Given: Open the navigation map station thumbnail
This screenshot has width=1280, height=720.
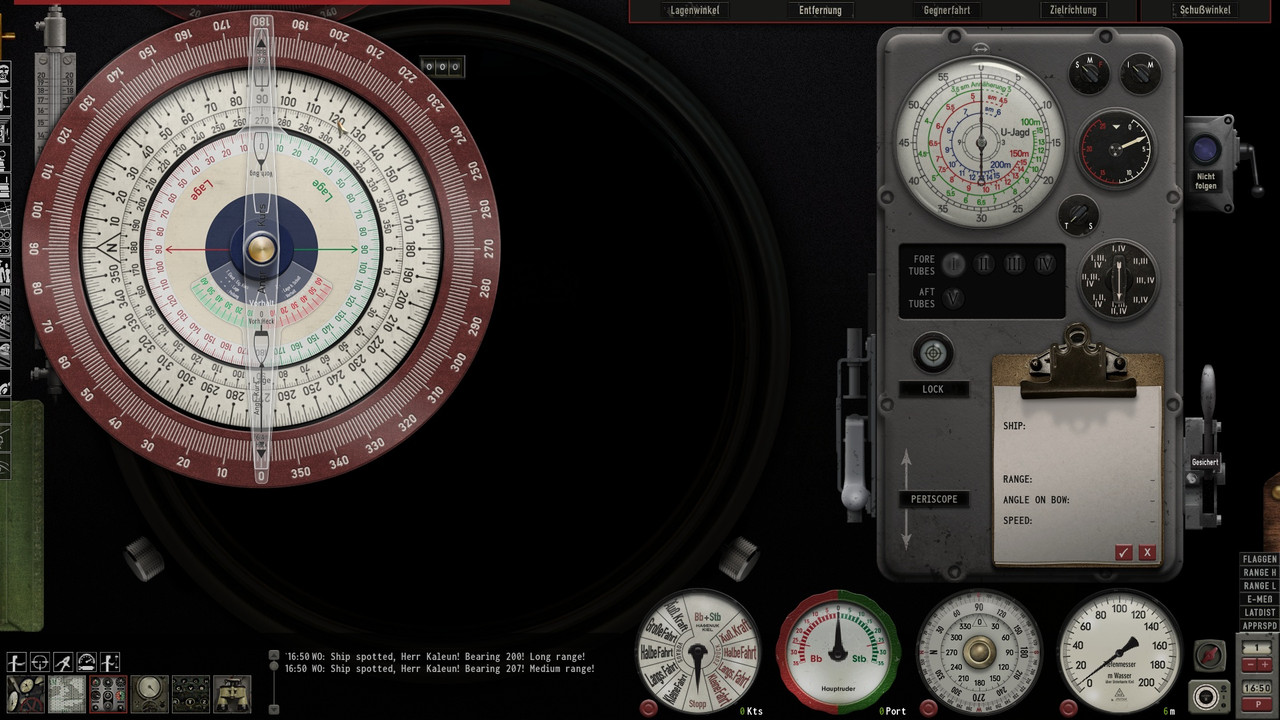Looking at the screenshot, I should [x=67, y=694].
